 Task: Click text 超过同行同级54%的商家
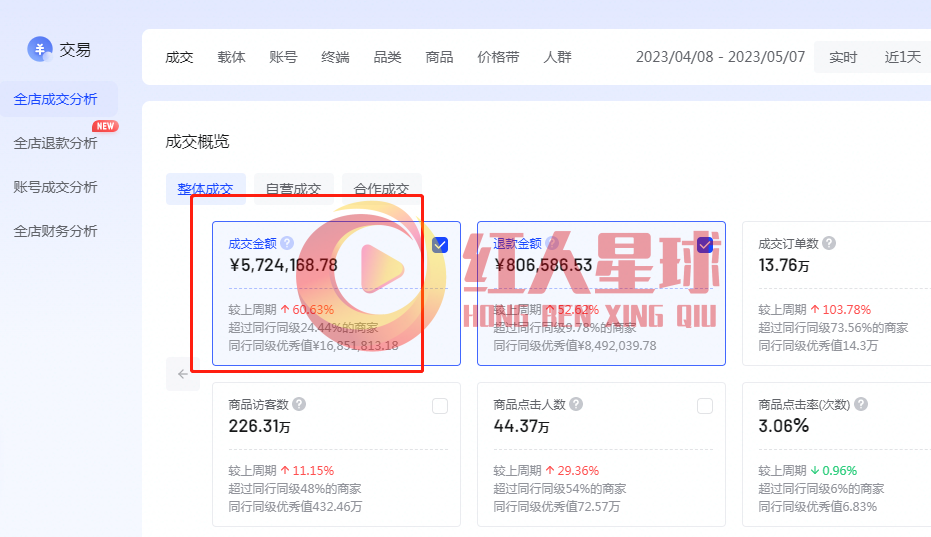click(x=560, y=488)
